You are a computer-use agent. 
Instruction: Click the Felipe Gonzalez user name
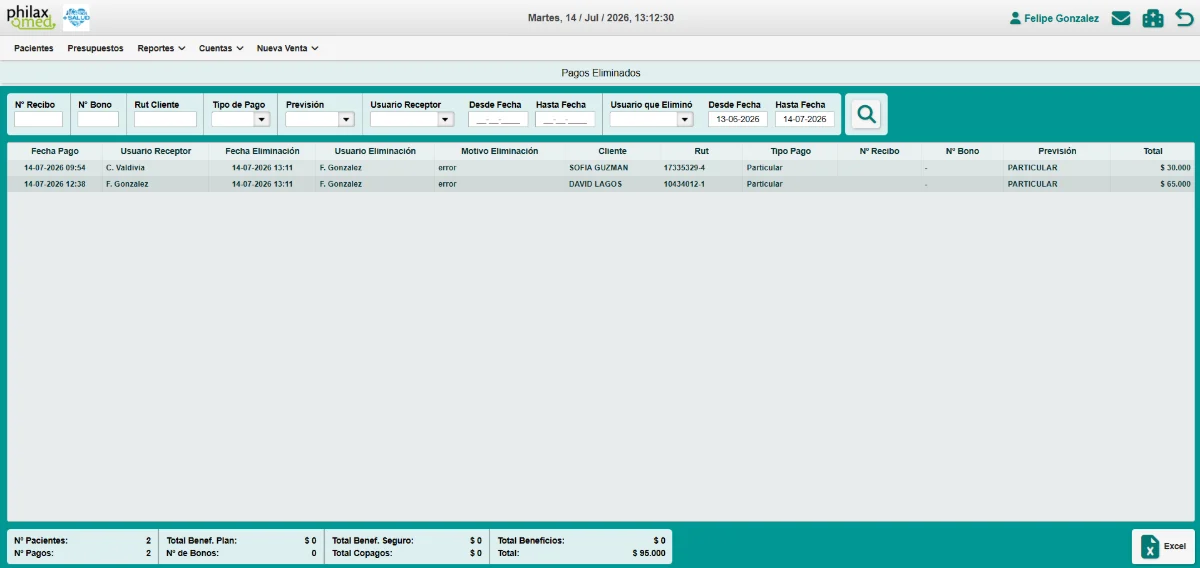click(1061, 18)
